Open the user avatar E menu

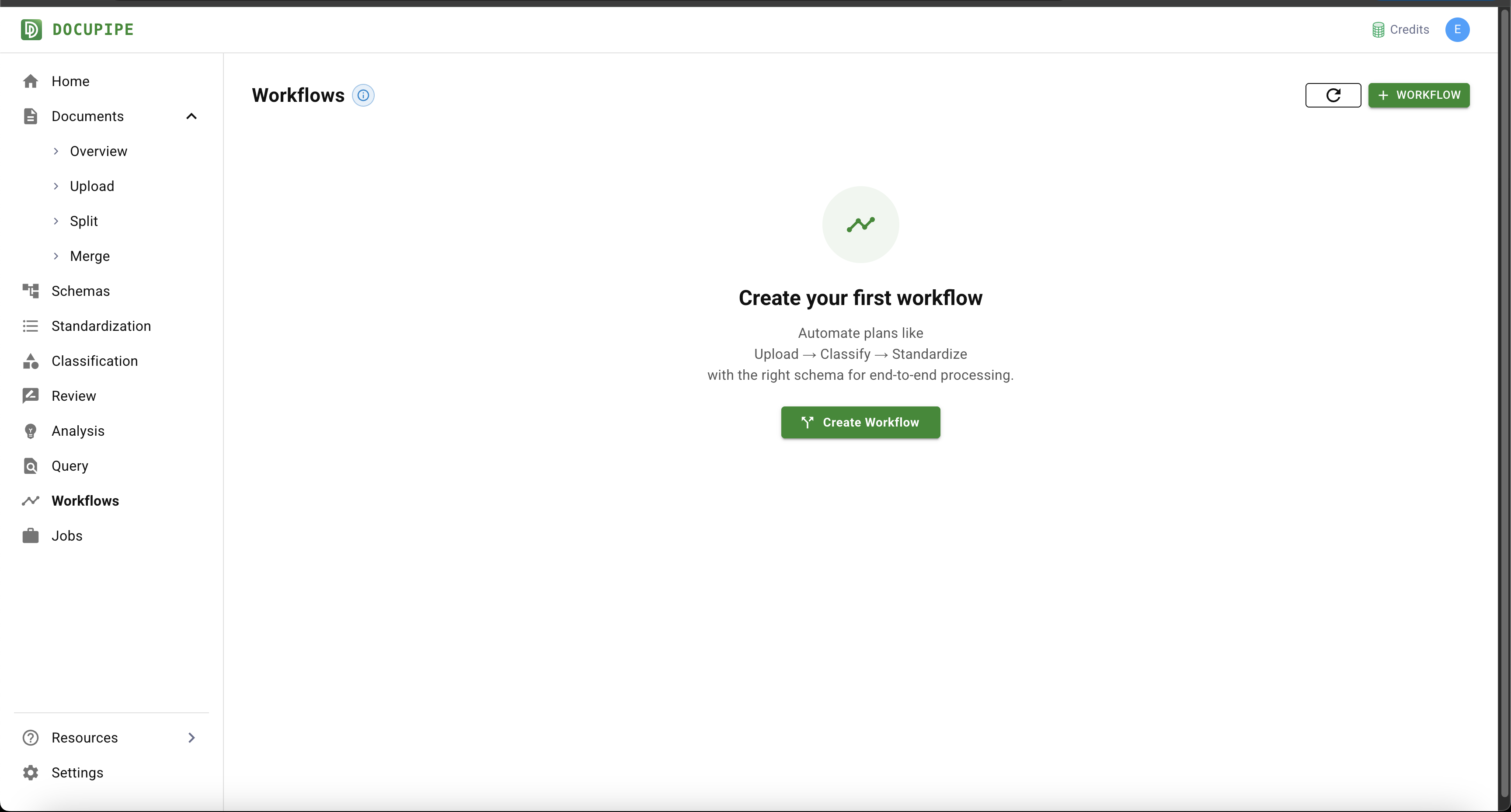tap(1457, 29)
